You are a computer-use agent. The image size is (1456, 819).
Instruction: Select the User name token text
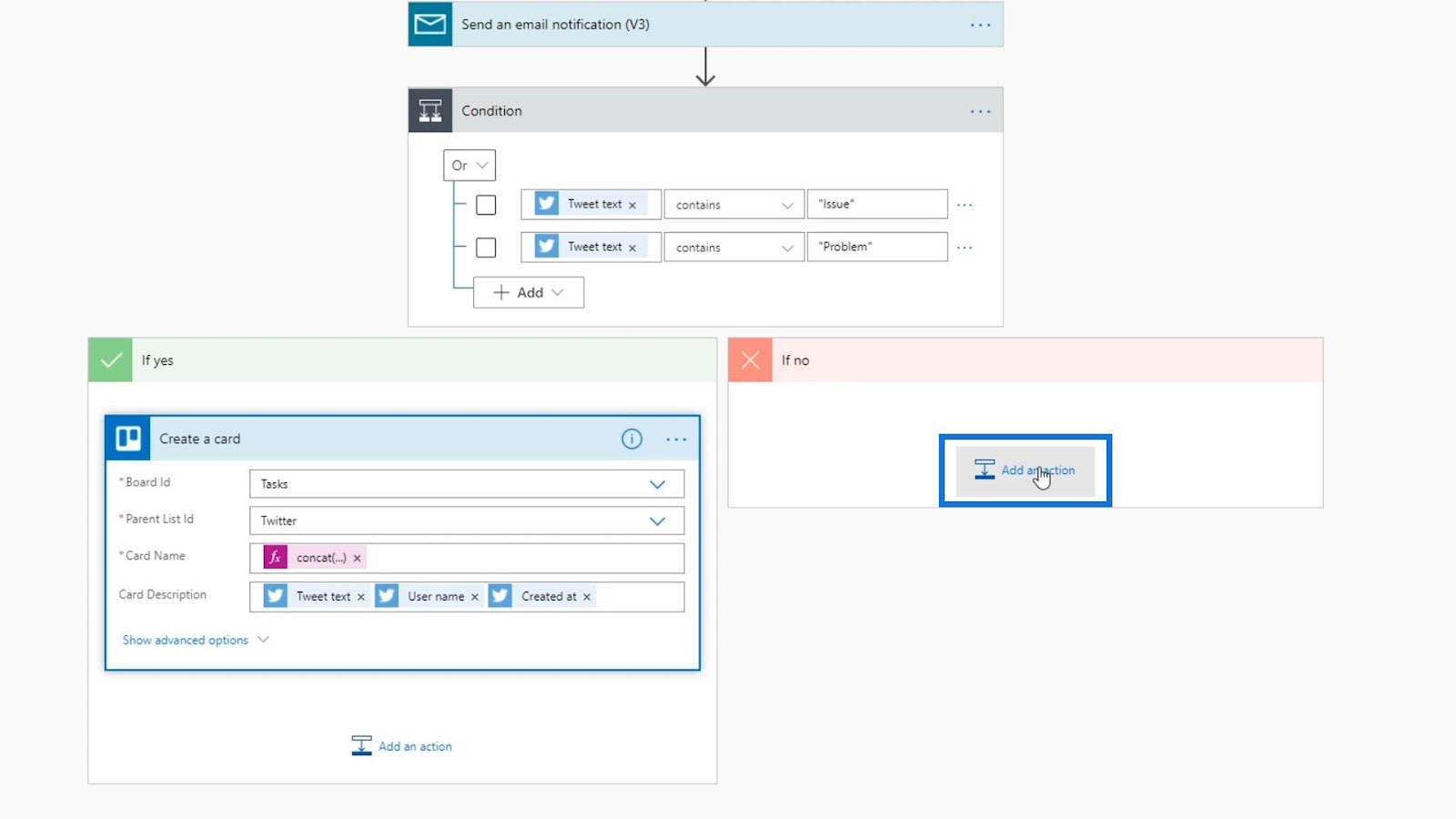point(436,596)
